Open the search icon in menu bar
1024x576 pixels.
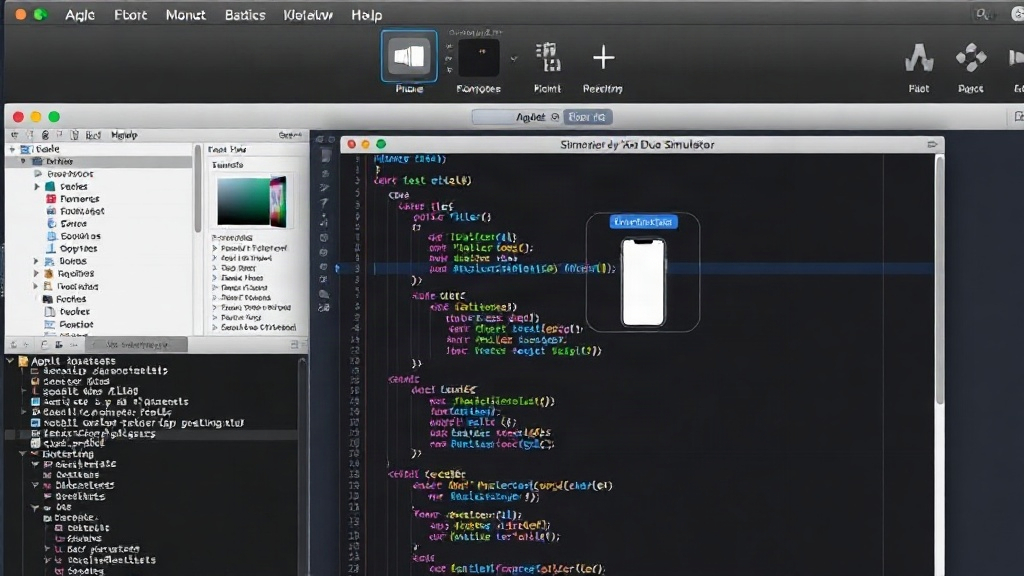982,14
